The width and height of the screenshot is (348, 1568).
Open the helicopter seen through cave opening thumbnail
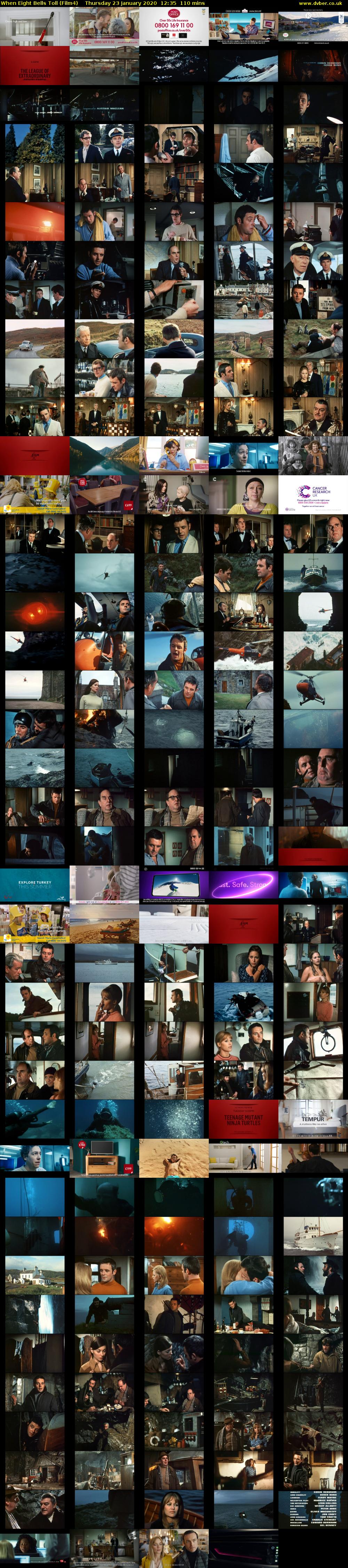coord(313,611)
